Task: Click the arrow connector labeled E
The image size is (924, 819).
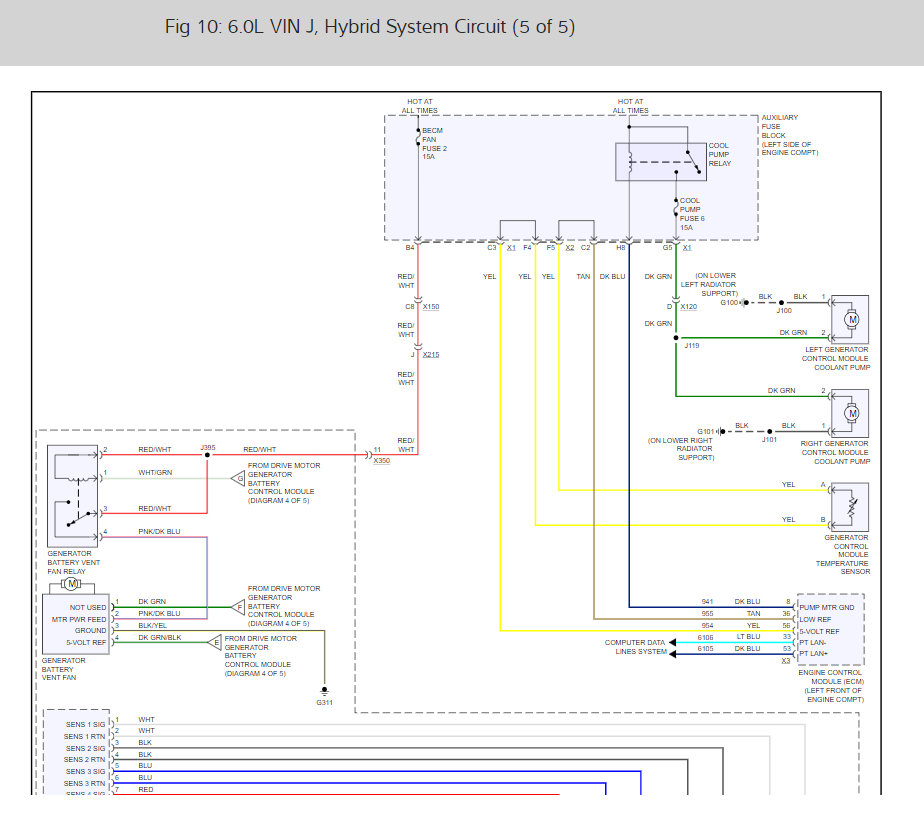Action: [214, 642]
